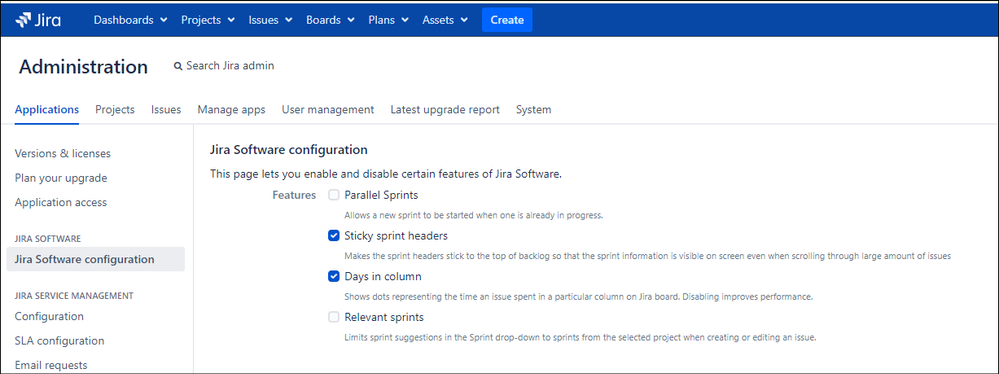Open Versions & licenses in sidebar
This screenshot has width=999, height=374.
pos(62,154)
